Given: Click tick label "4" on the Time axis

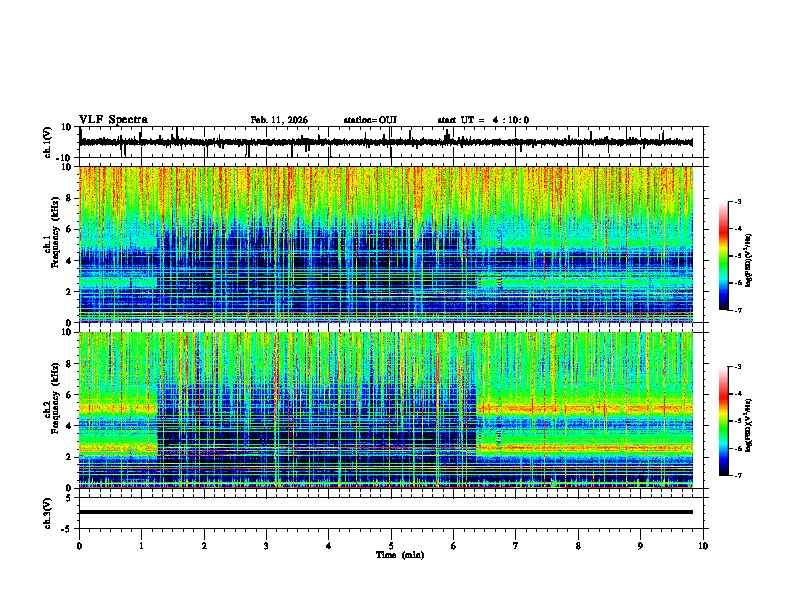Looking at the screenshot, I should tap(329, 546).
